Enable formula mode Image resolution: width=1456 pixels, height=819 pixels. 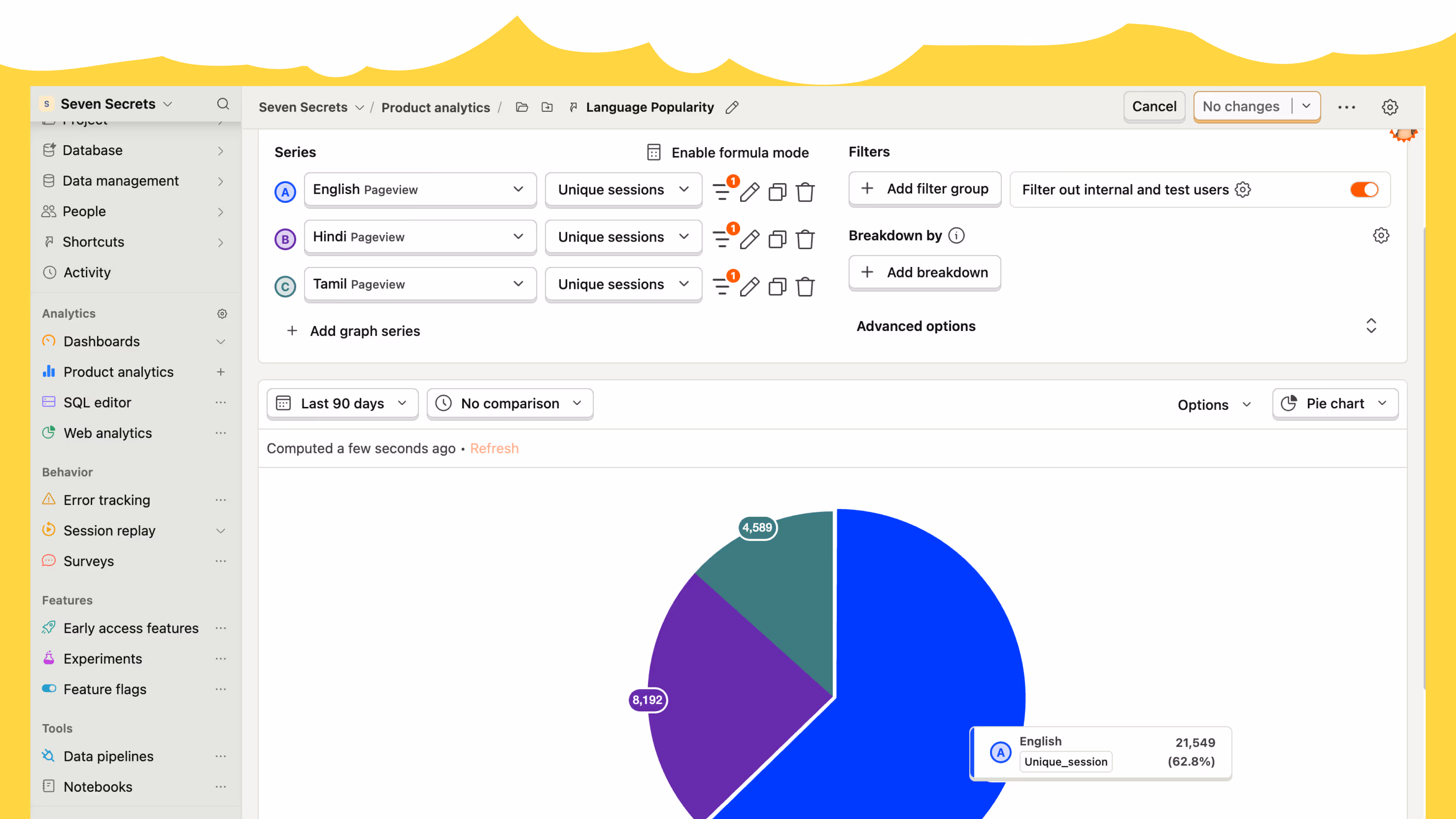pos(728,152)
